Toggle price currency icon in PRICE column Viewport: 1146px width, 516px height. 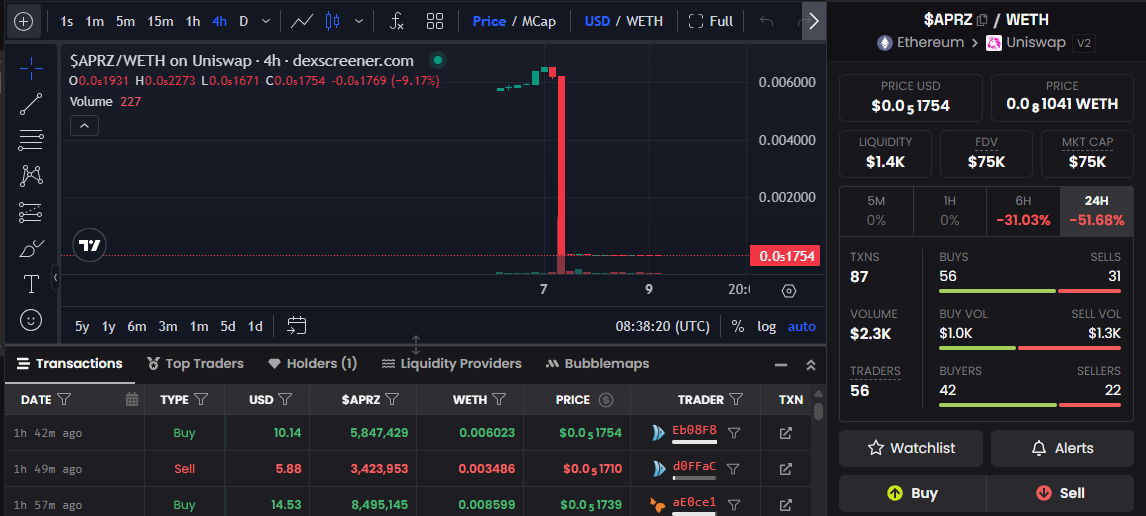pyautogui.click(x=605, y=400)
